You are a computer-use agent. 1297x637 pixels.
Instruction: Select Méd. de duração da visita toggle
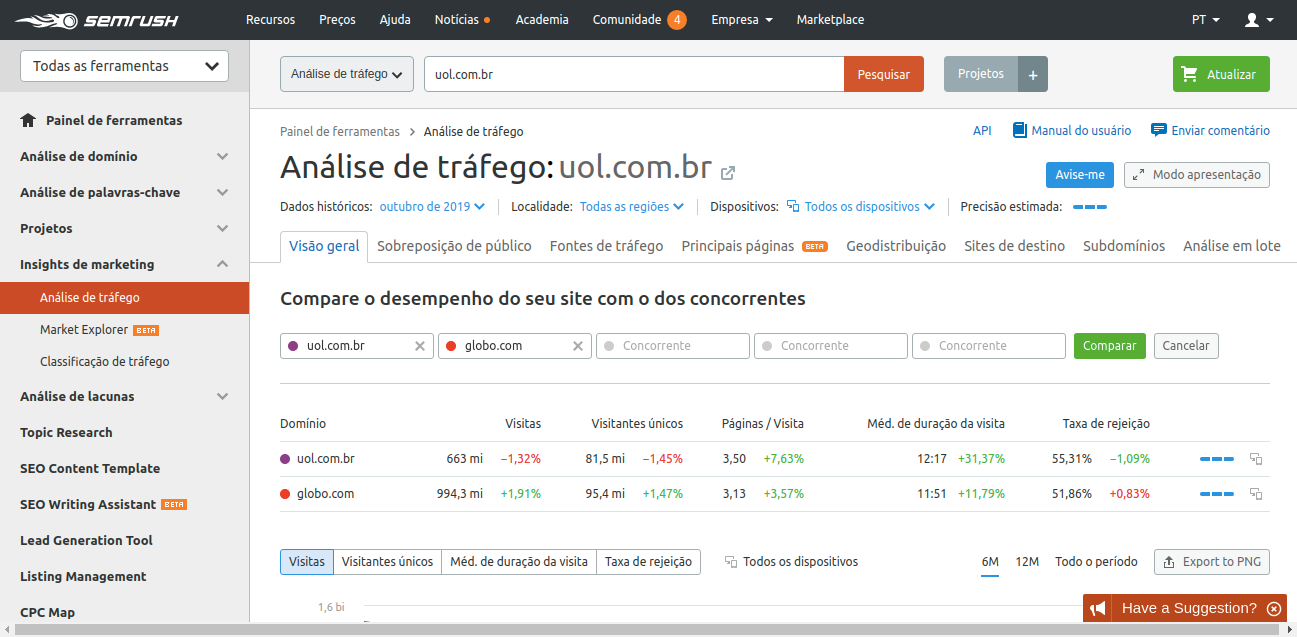pyautogui.click(x=519, y=562)
